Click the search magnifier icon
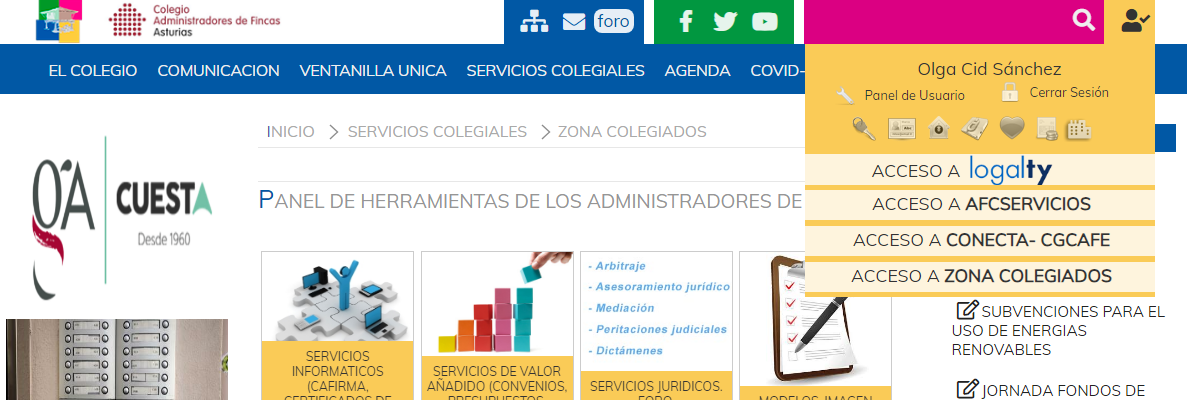Viewport: 1187px width, 400px height. tap(1084, 20)
